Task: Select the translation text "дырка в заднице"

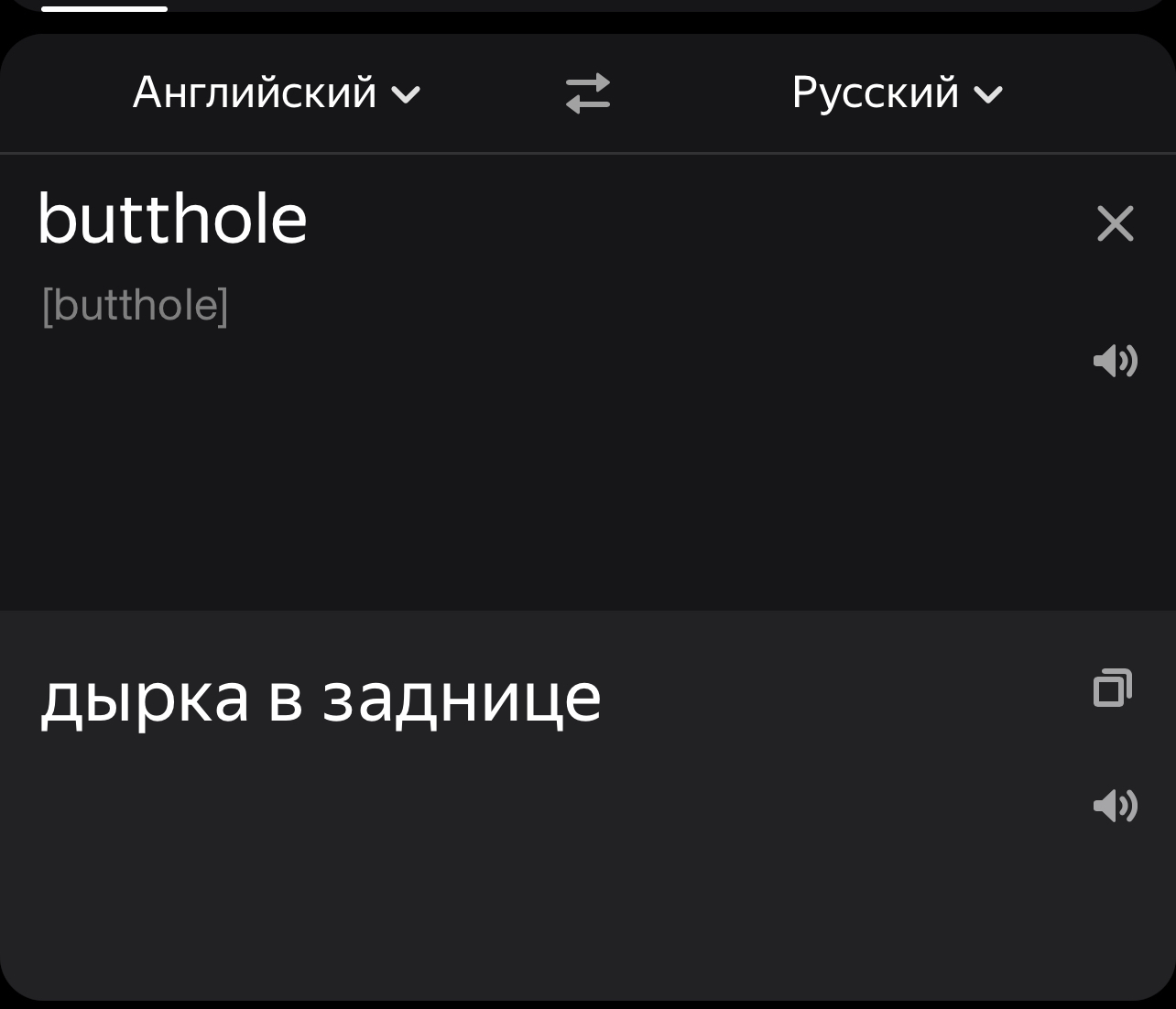Action: (320, 698)
